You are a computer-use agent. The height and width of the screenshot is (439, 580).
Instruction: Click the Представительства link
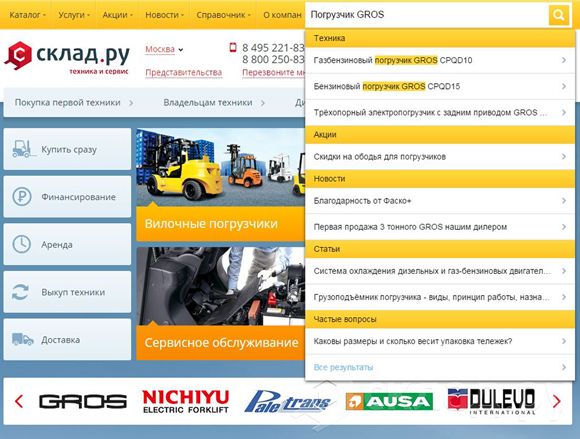pos(183,72)
